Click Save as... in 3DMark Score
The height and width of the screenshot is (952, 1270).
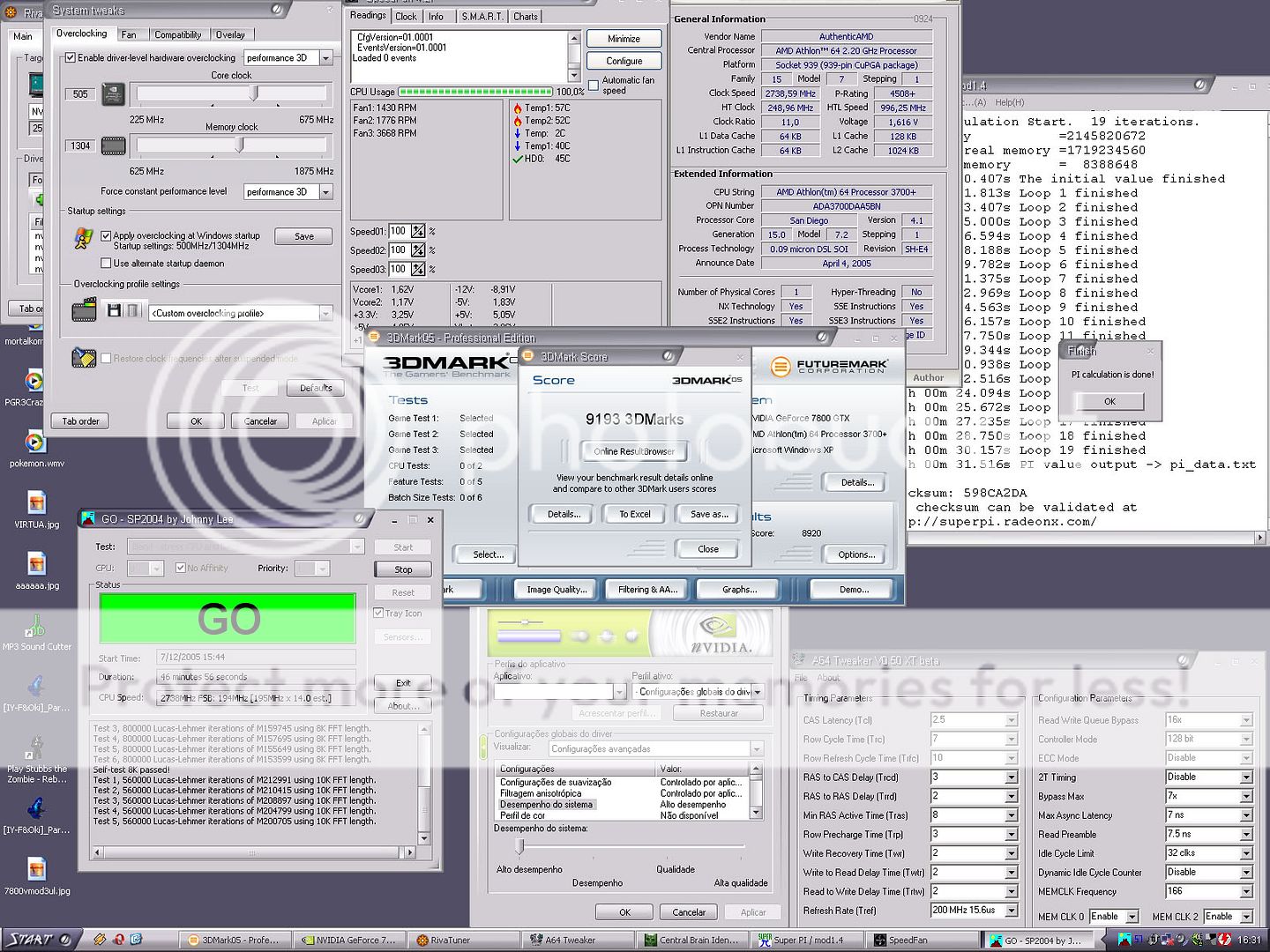tap(708, 514)
